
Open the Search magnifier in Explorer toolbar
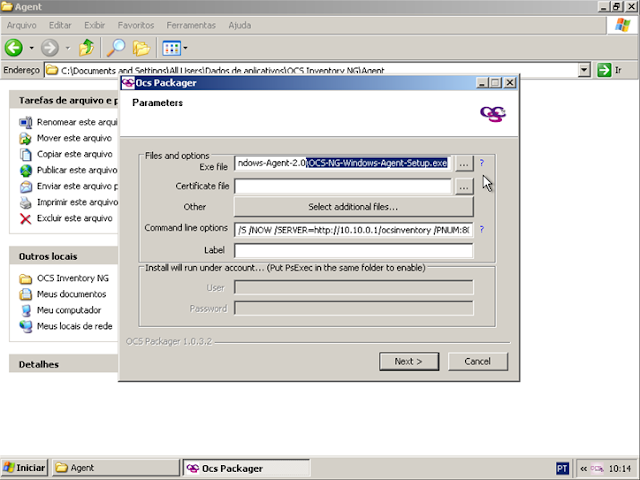(x=116, y=48)
